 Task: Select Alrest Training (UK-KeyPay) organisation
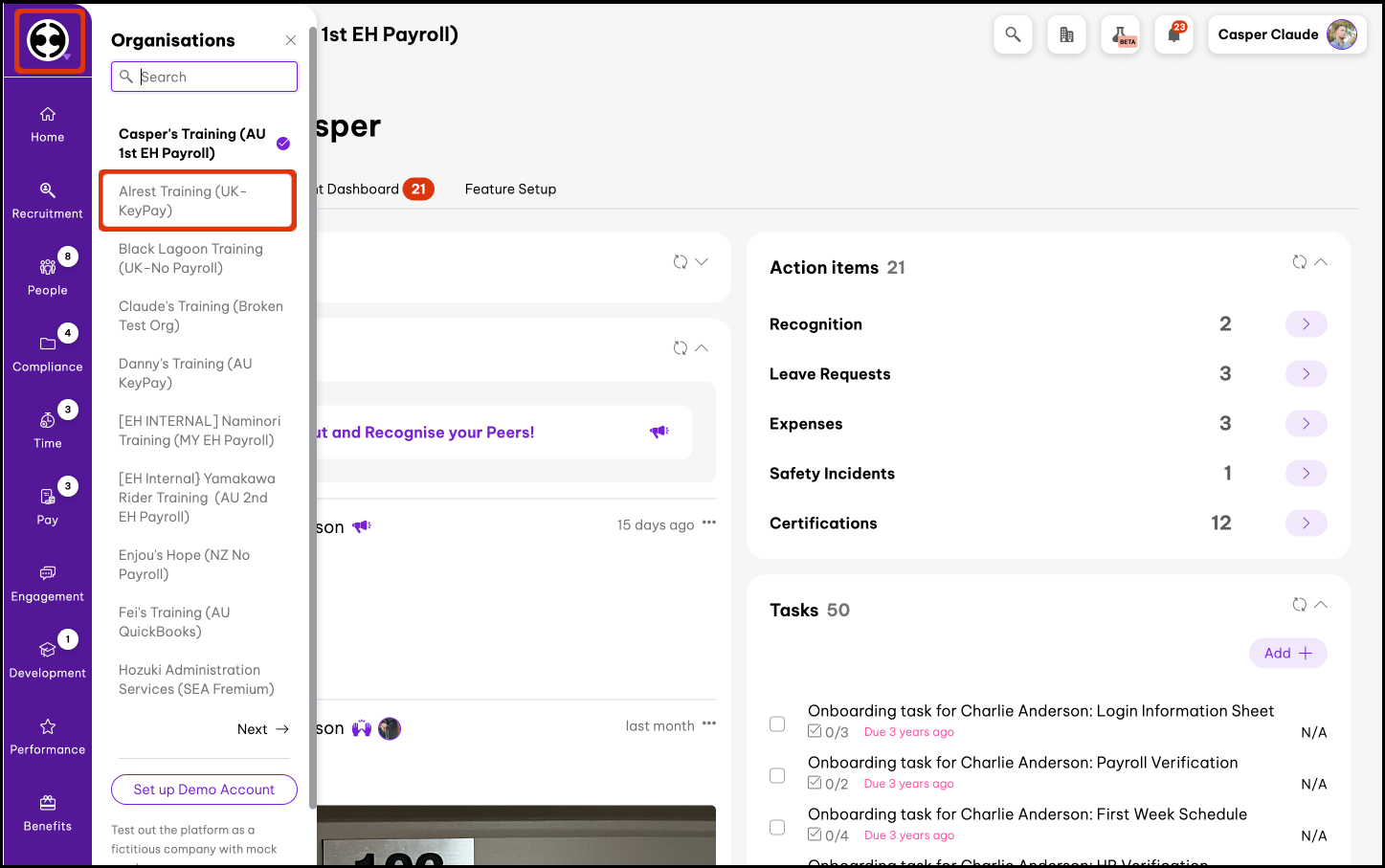(x=197, y=201)
